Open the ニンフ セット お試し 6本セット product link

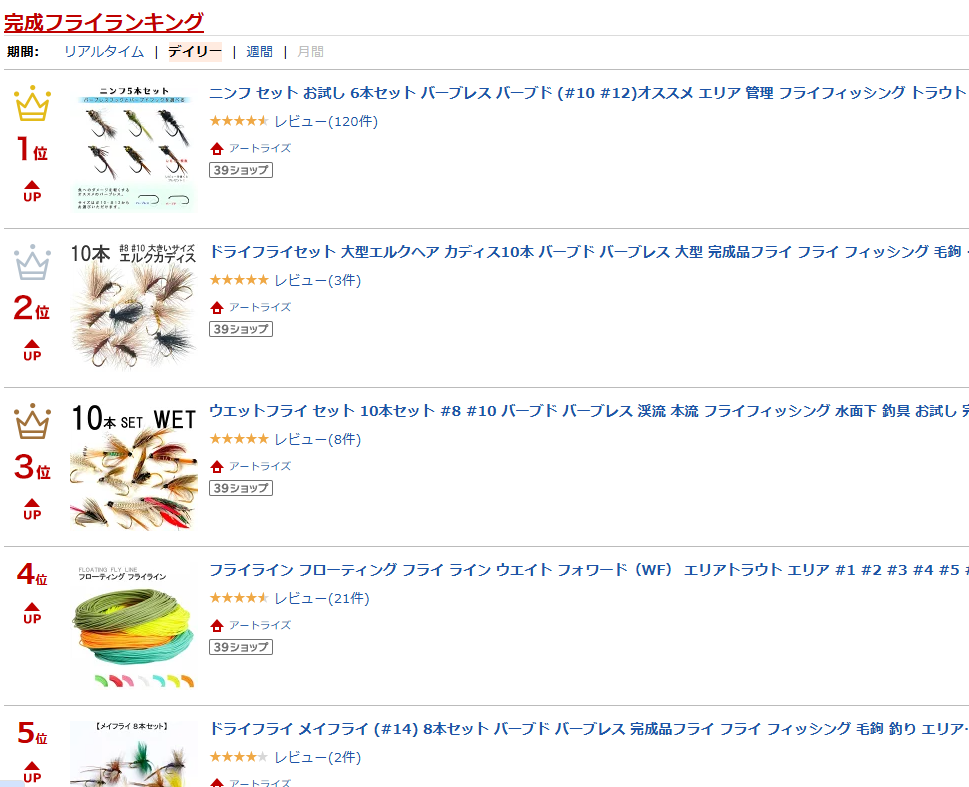pos(587,93)
